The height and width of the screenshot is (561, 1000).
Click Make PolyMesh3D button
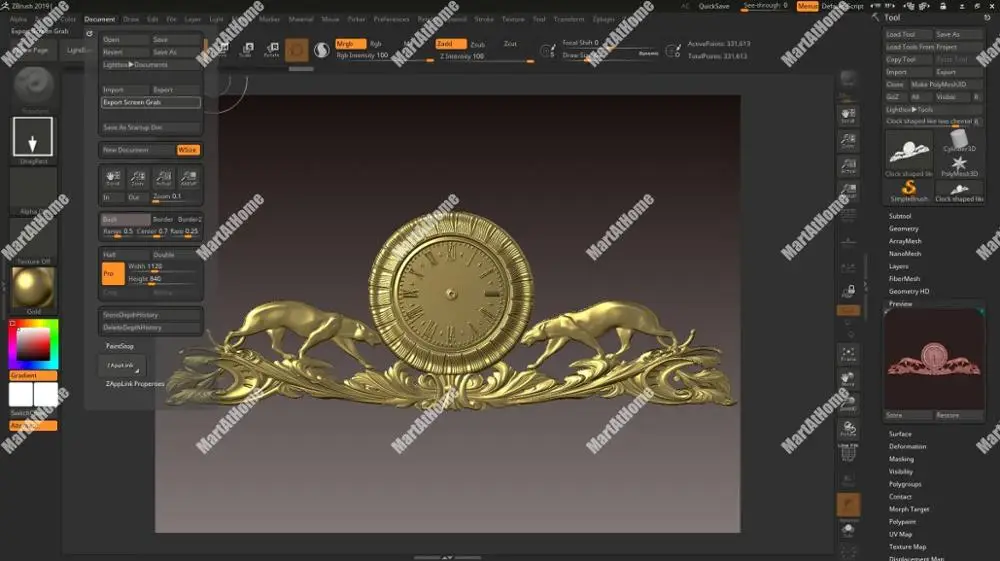(x=946, y=84)
